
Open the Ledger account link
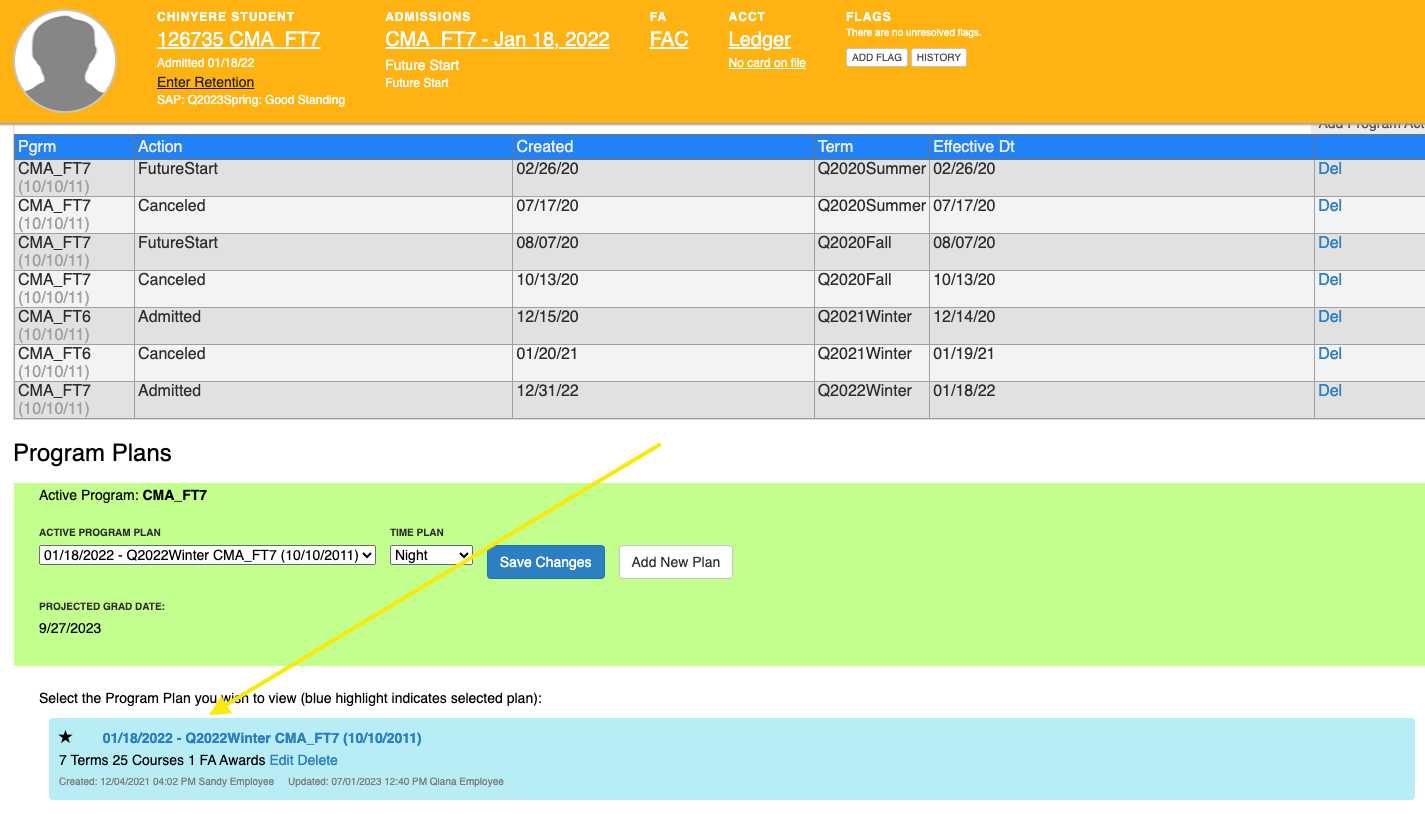pyautogui.click(x=759, y=40)
